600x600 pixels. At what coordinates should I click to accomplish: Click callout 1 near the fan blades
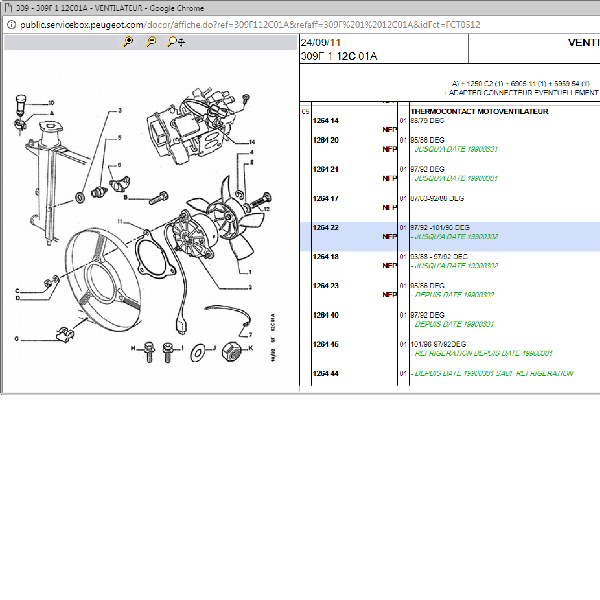point(250,272)
